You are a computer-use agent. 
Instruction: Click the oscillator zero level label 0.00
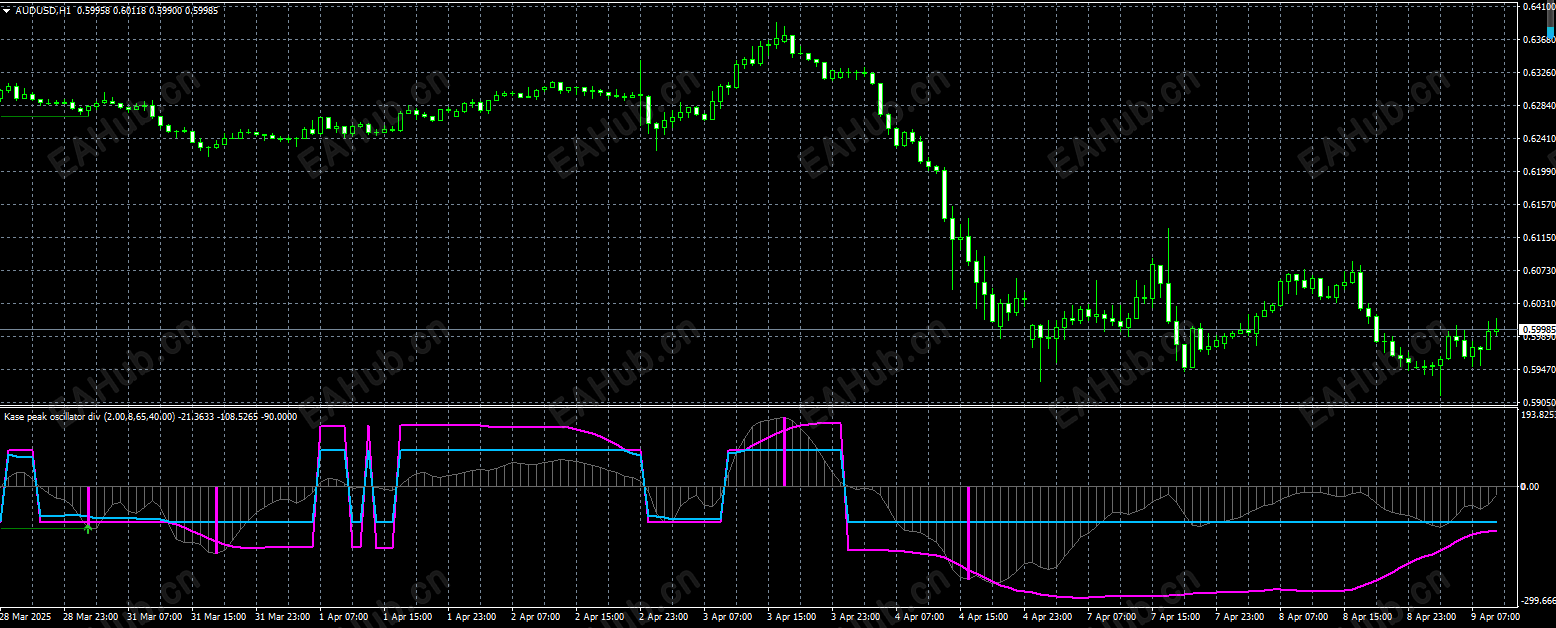1530,487
